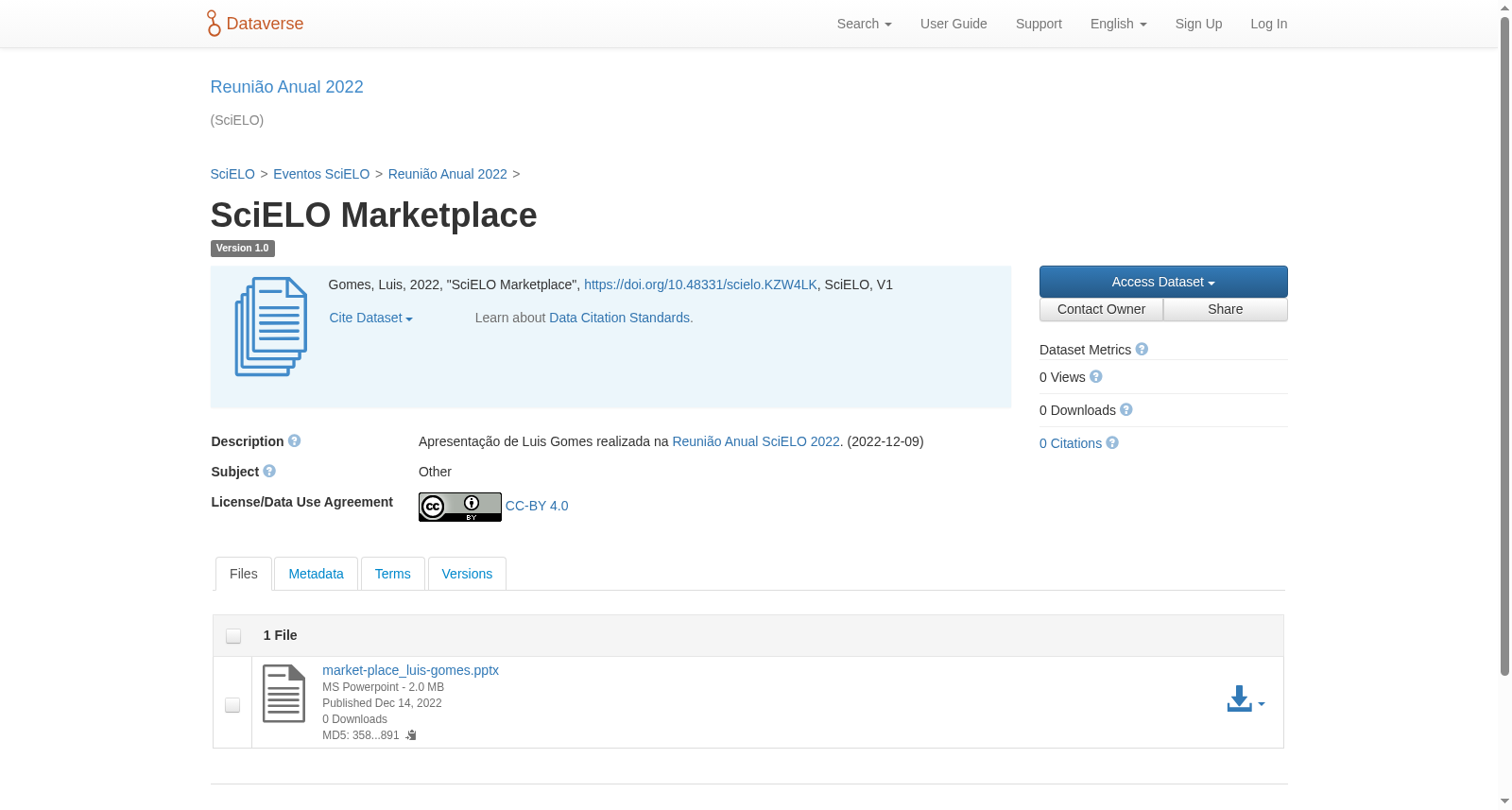Screen dimensions: 1512x810
Task: Tick the select-all files checkbox
Action: tap(233, 636)
